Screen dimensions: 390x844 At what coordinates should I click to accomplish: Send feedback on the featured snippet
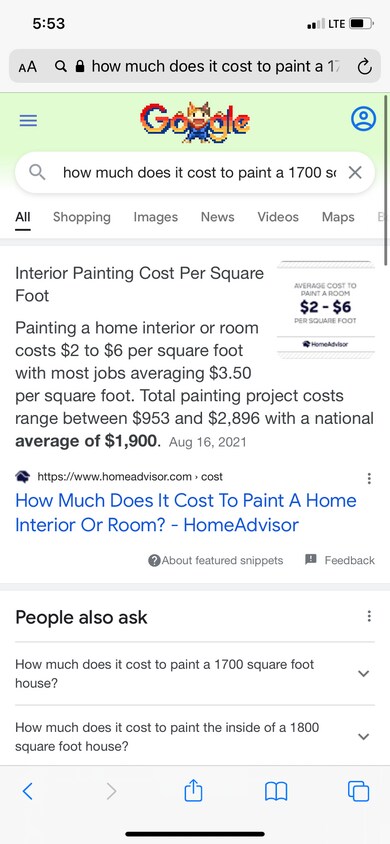click(340, 560)
